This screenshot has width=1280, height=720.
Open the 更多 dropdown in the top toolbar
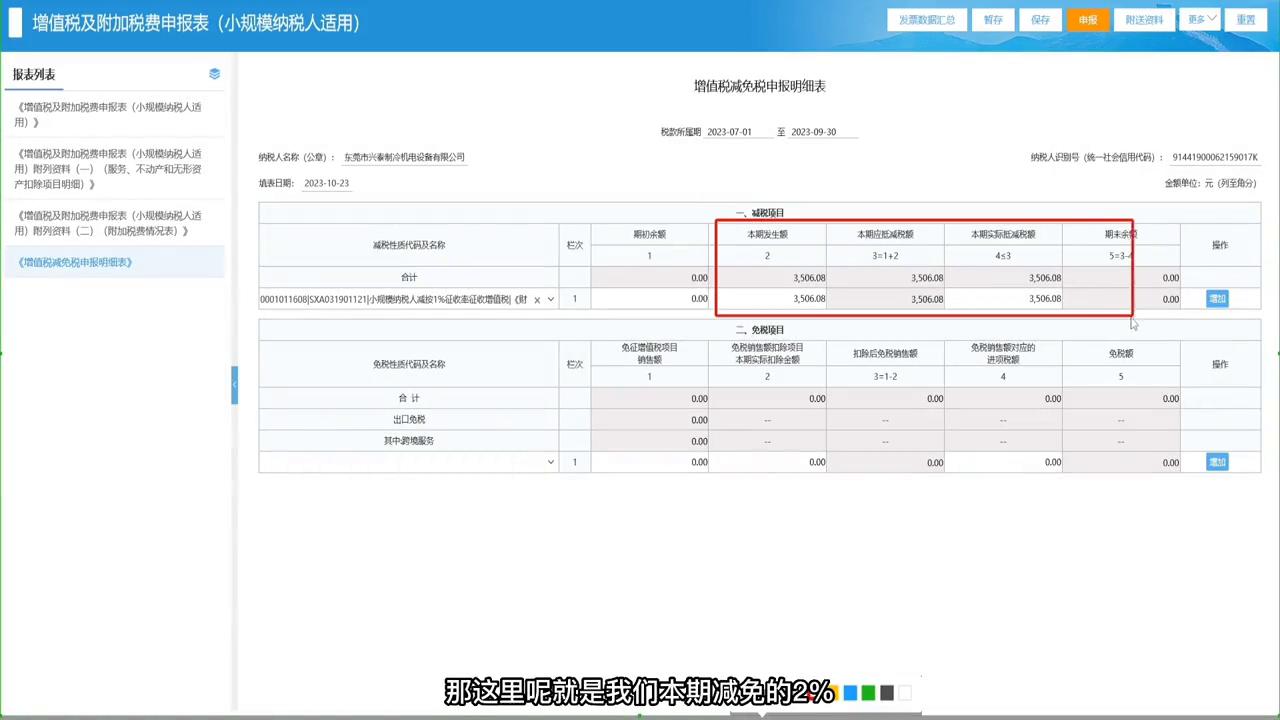tap(1199, 19)
